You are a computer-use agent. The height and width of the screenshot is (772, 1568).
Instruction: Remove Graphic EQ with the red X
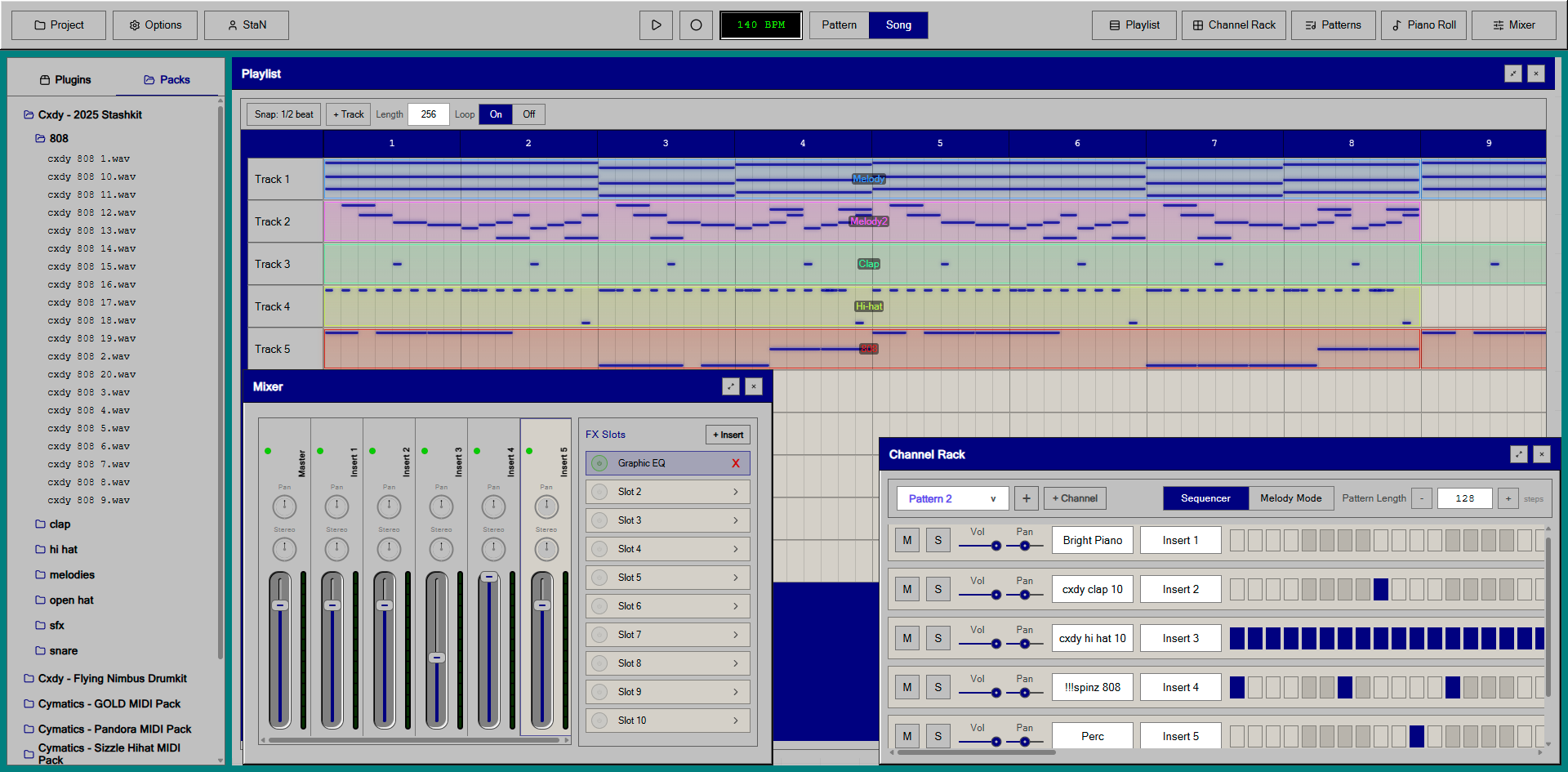[x=736, y=463]
